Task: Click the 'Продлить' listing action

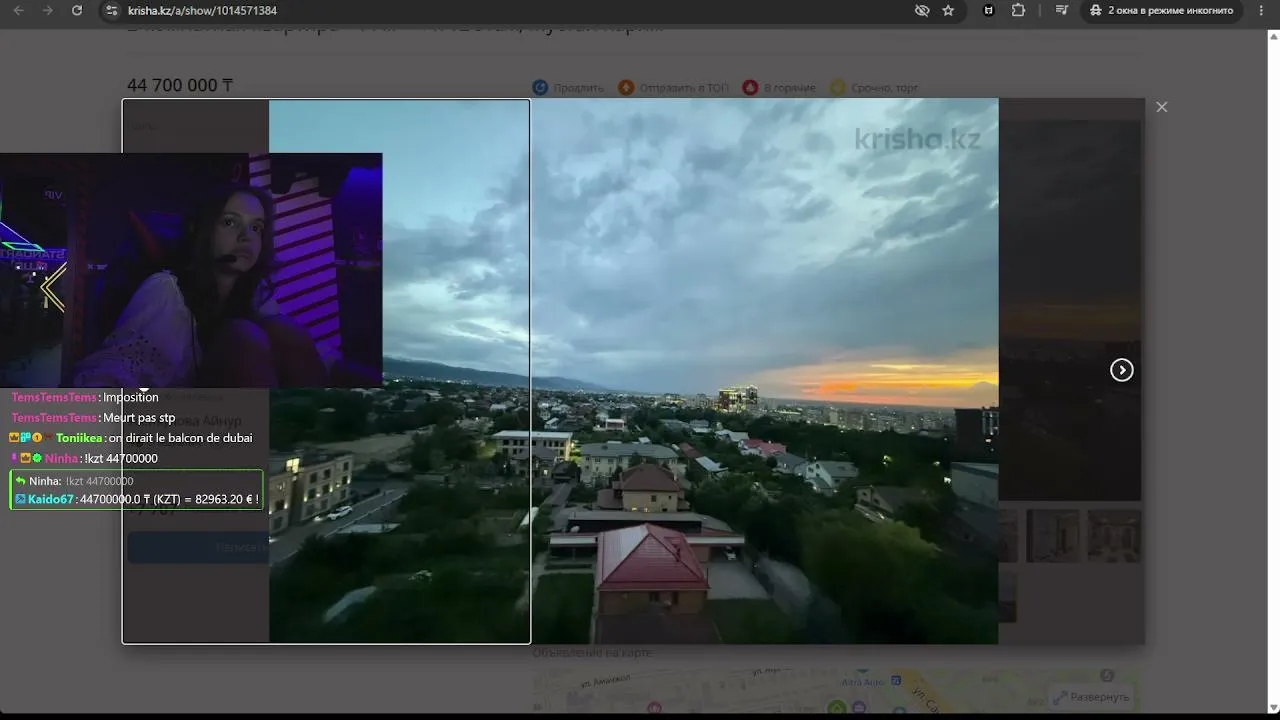Action: pos(568,88)
